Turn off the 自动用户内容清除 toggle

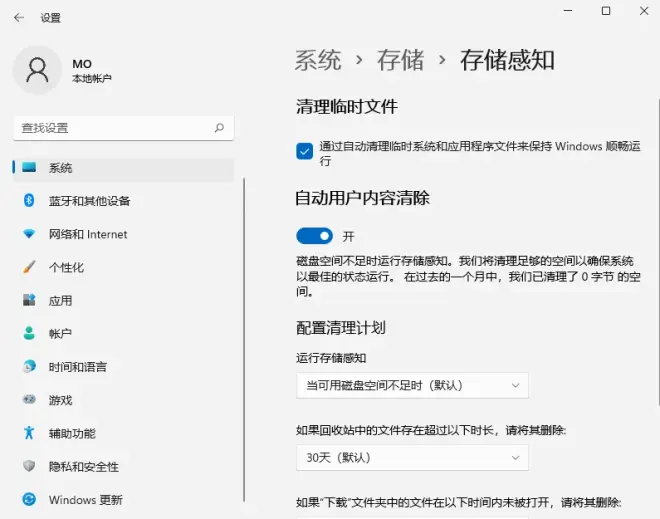tap(314, 236)
